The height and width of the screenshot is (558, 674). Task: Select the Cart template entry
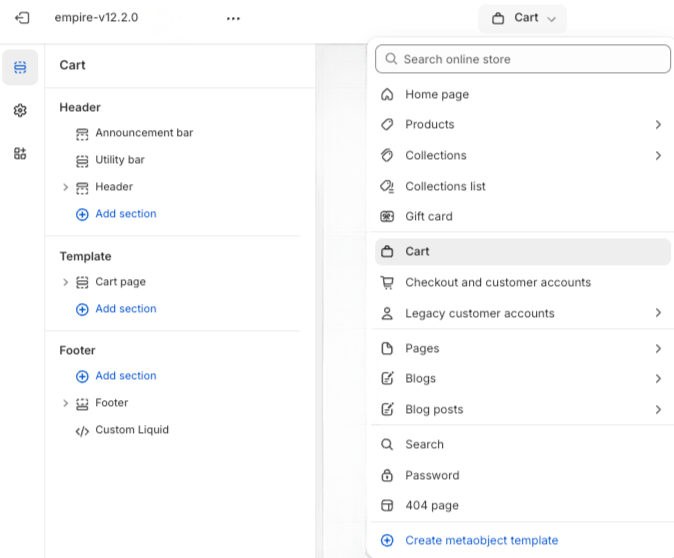(x=523, y=251)
